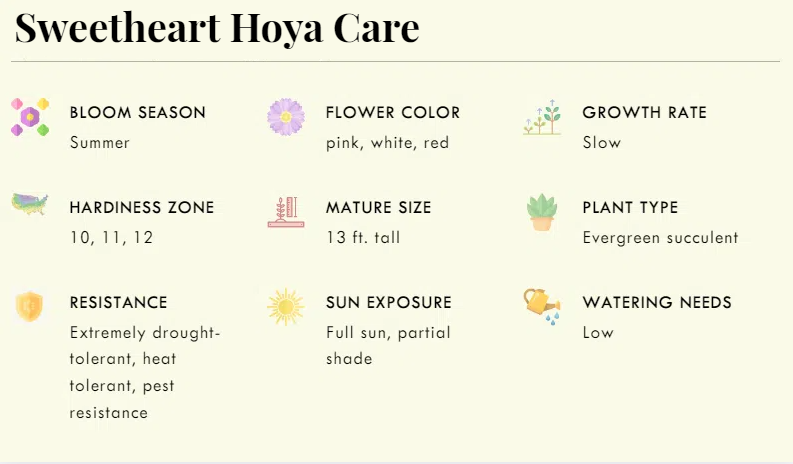Click the Sweetheart Hoya Care heading

click(x=217, y=28)
